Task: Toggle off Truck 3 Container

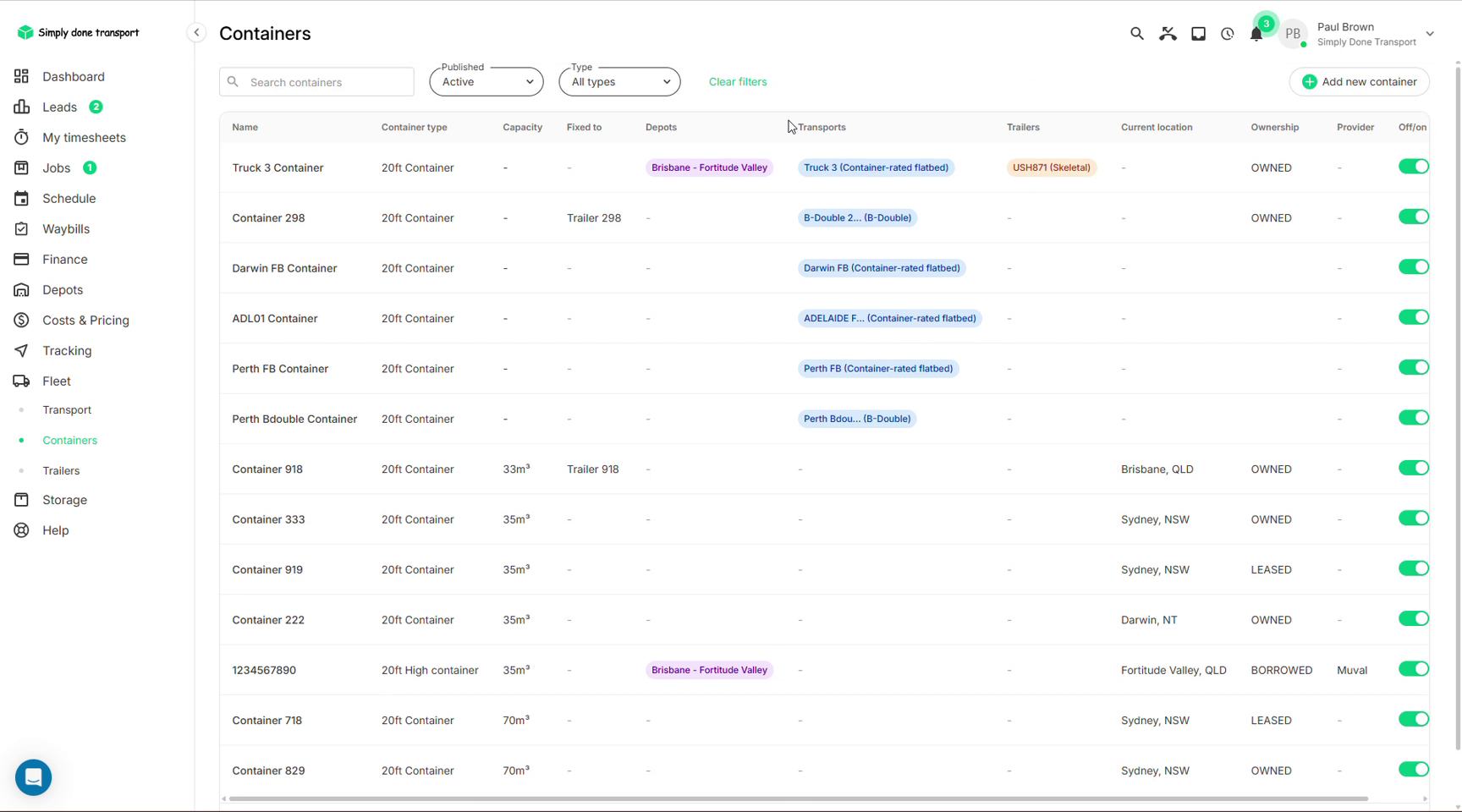Action: 1414,167
